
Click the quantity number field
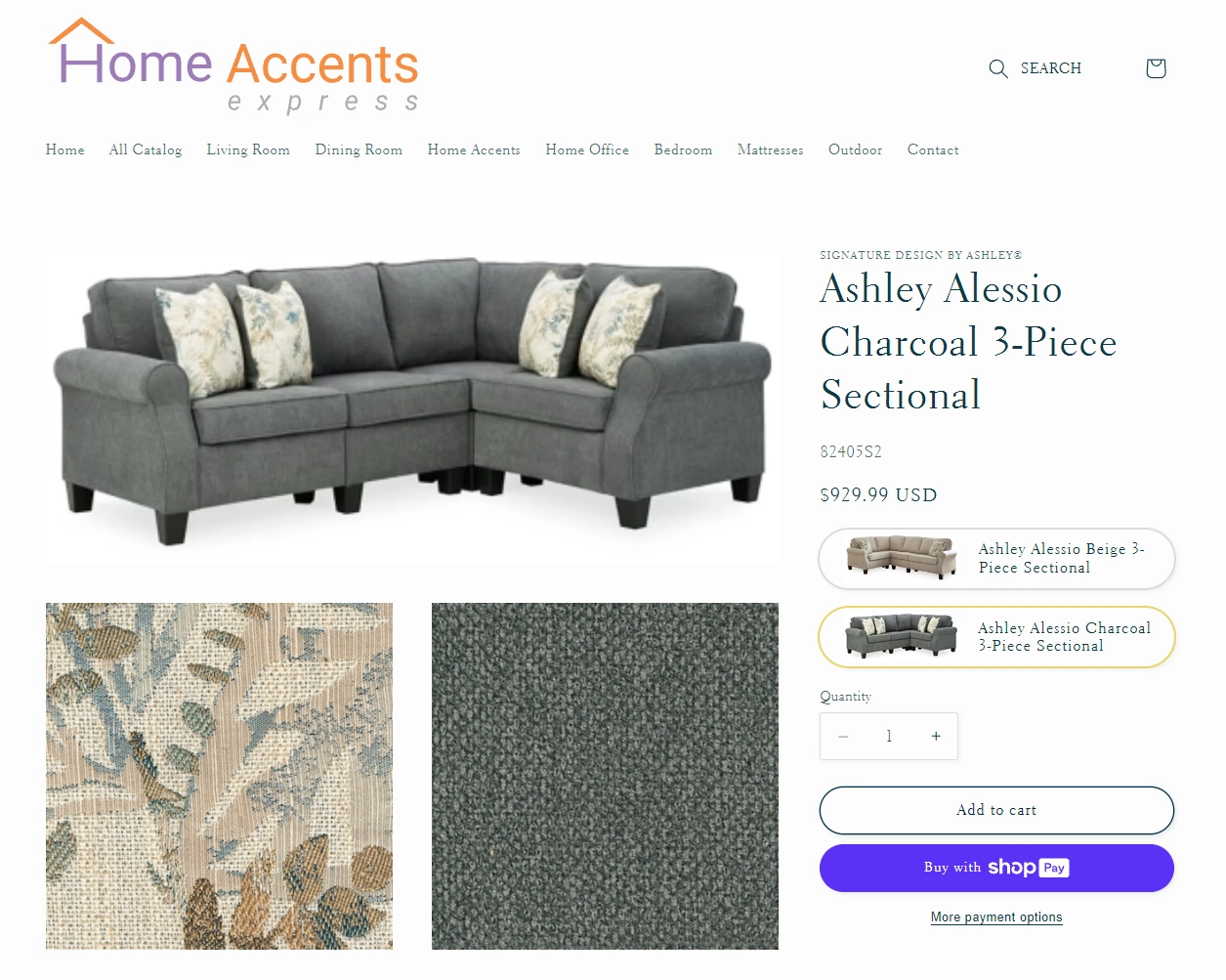point(889,737)
